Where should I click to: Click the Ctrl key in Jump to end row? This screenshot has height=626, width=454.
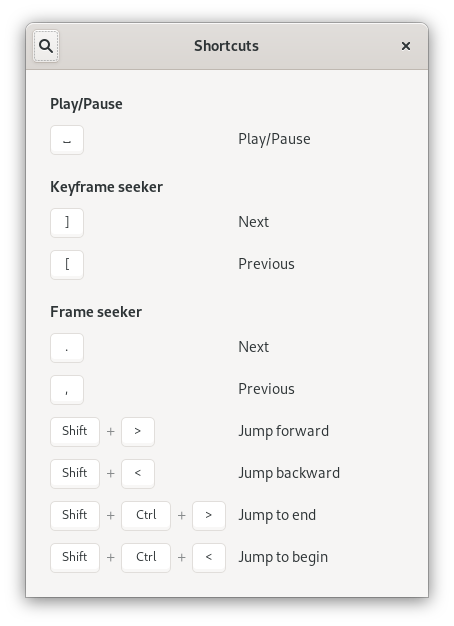tap(146, 515)
